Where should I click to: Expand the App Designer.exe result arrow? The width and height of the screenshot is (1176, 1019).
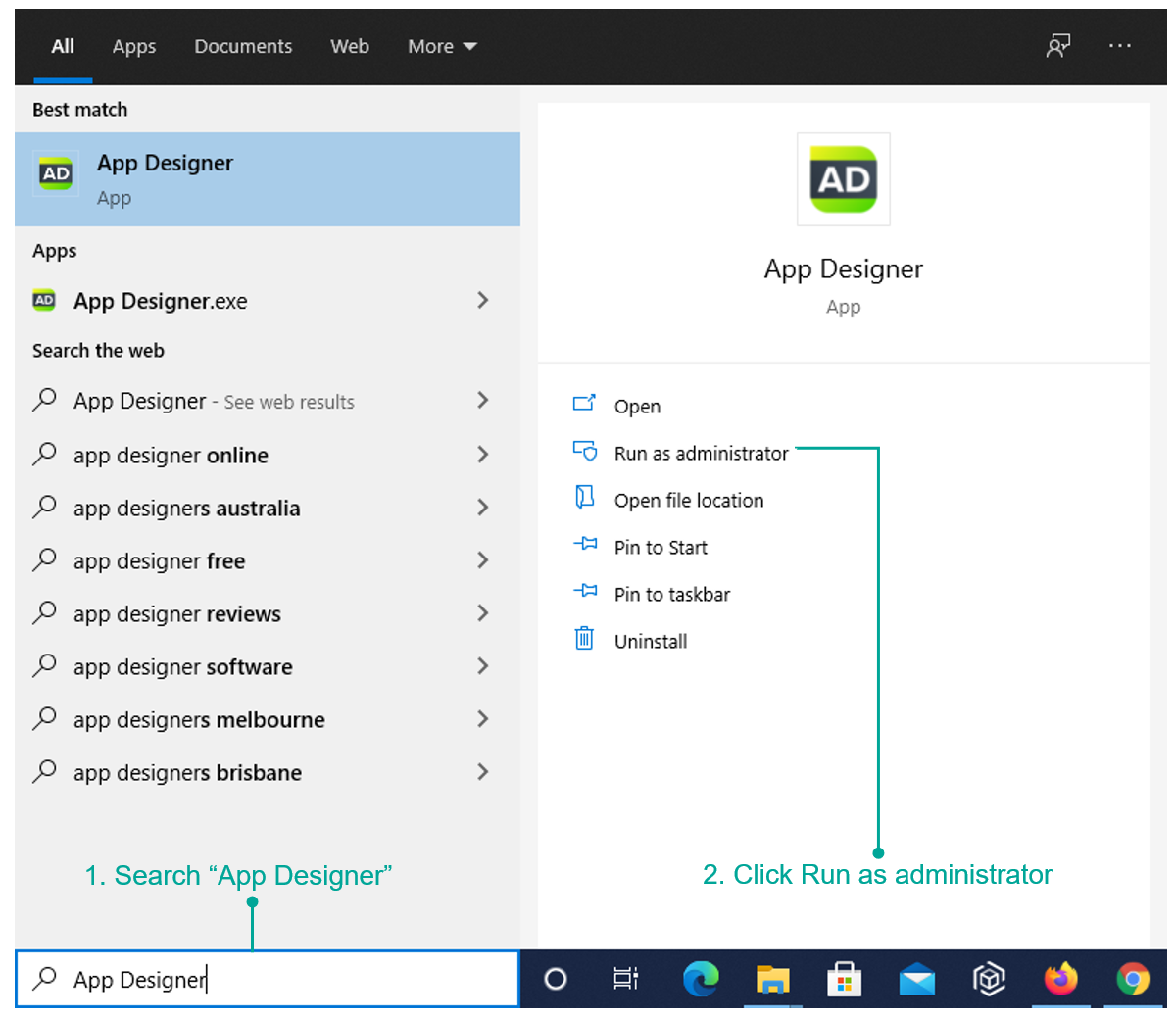(x=482, y=300)
